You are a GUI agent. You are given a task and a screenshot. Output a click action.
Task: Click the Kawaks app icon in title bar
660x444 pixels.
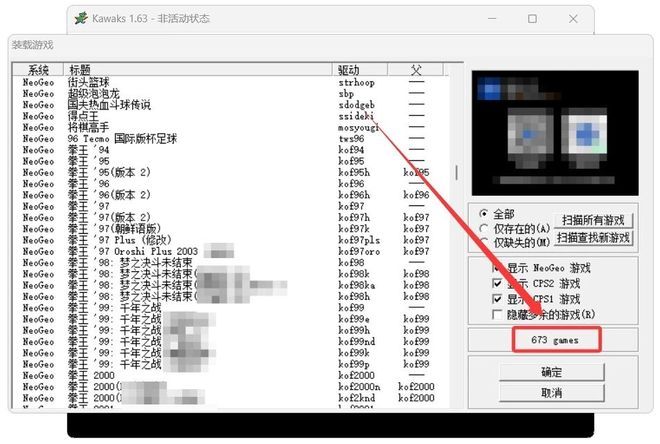tap(81, 19)
